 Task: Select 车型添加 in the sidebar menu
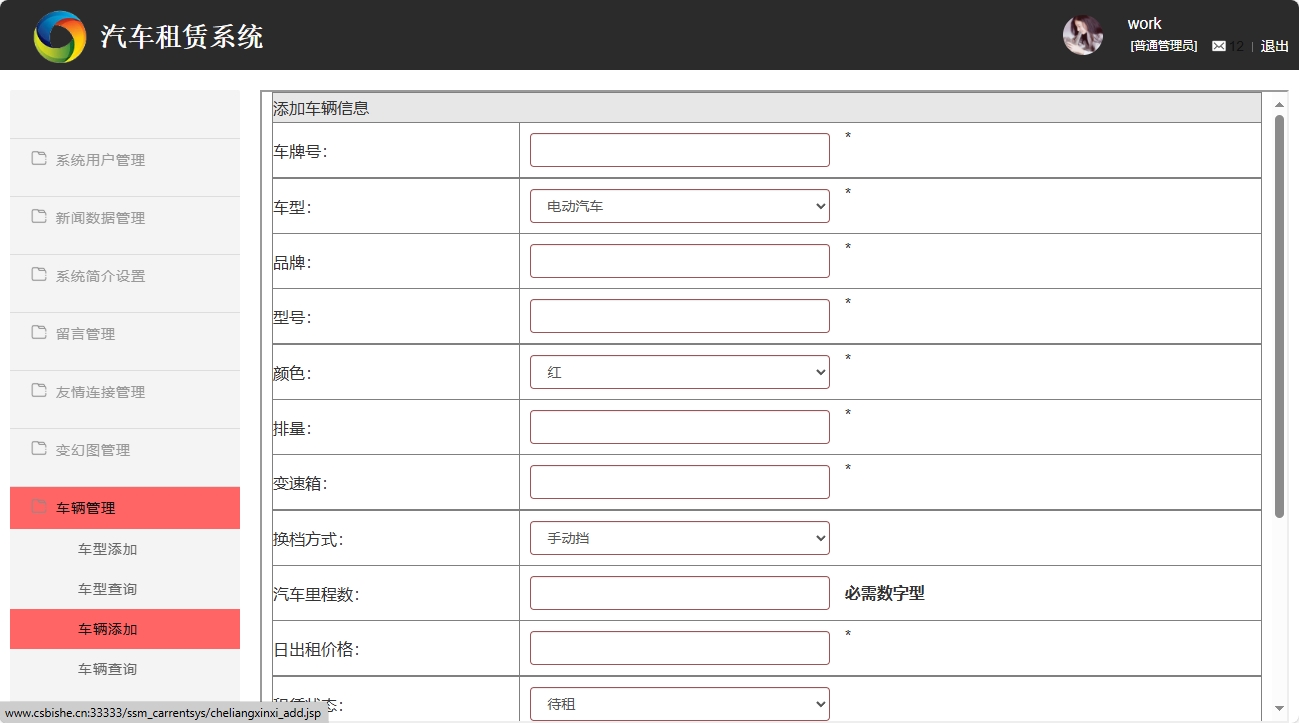[x=108, y=548]
